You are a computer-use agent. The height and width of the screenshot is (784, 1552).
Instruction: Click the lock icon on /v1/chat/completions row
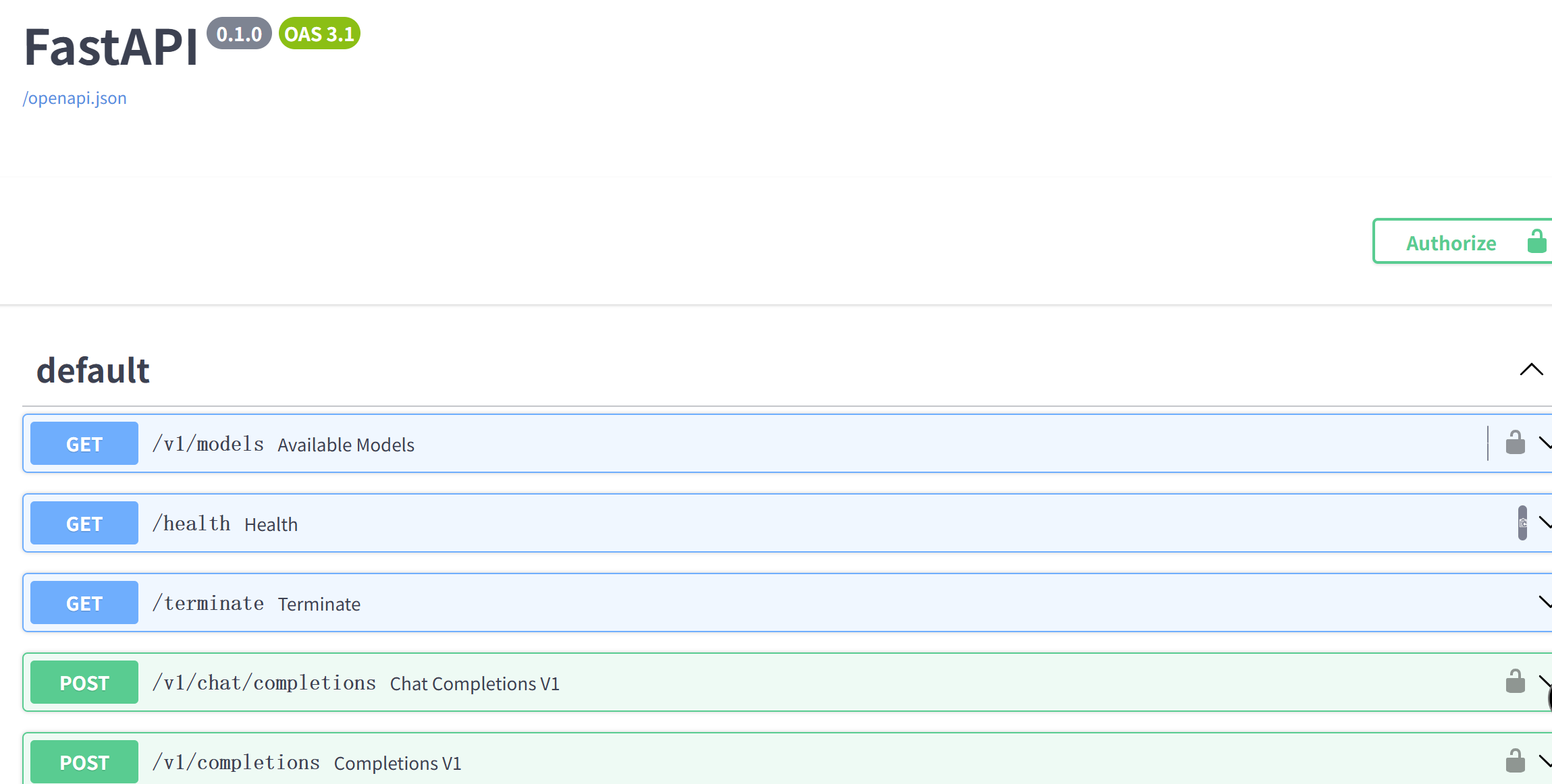[x=1515, y=681]
